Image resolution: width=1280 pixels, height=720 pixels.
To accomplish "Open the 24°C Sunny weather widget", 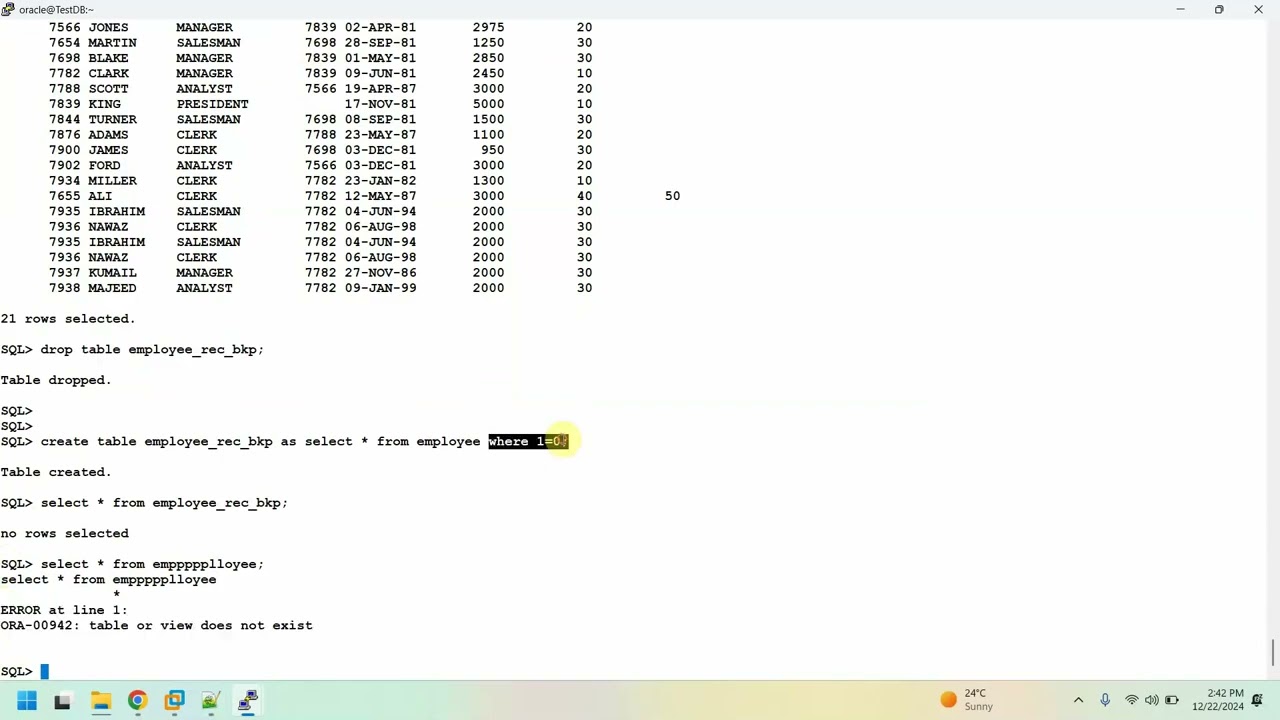I will coord(967,700).
